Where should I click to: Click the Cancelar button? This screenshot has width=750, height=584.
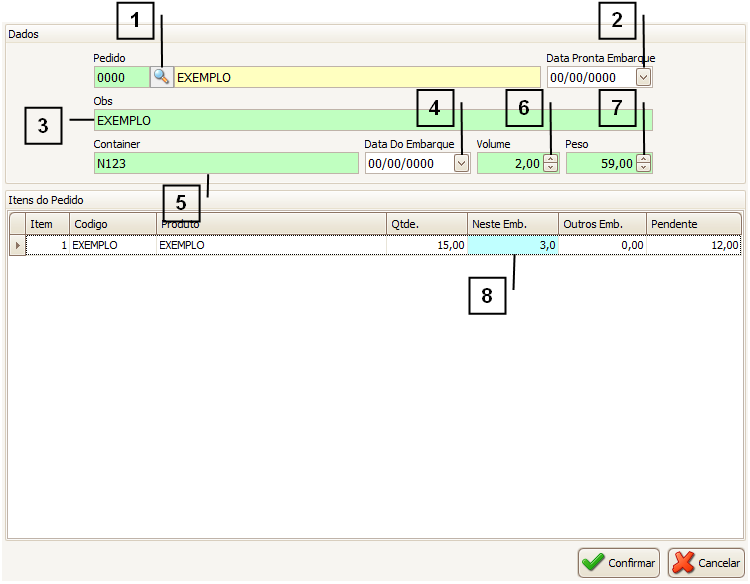point(706,562)
